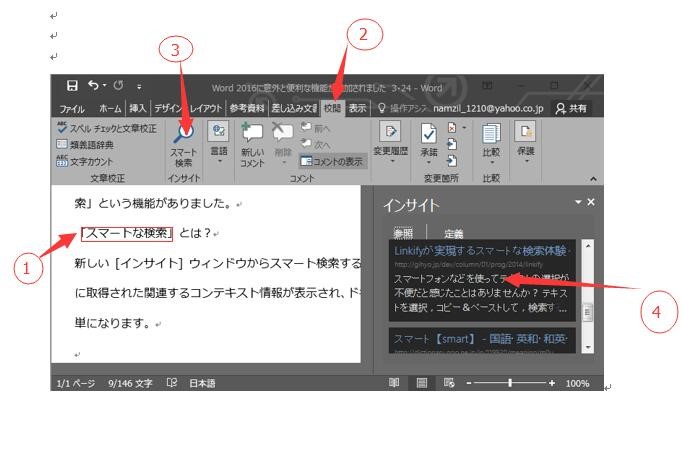Viewport: 682px width, 472px height.
Task: Switch to the 挿入 tab
Action: (x=137, y=108)
